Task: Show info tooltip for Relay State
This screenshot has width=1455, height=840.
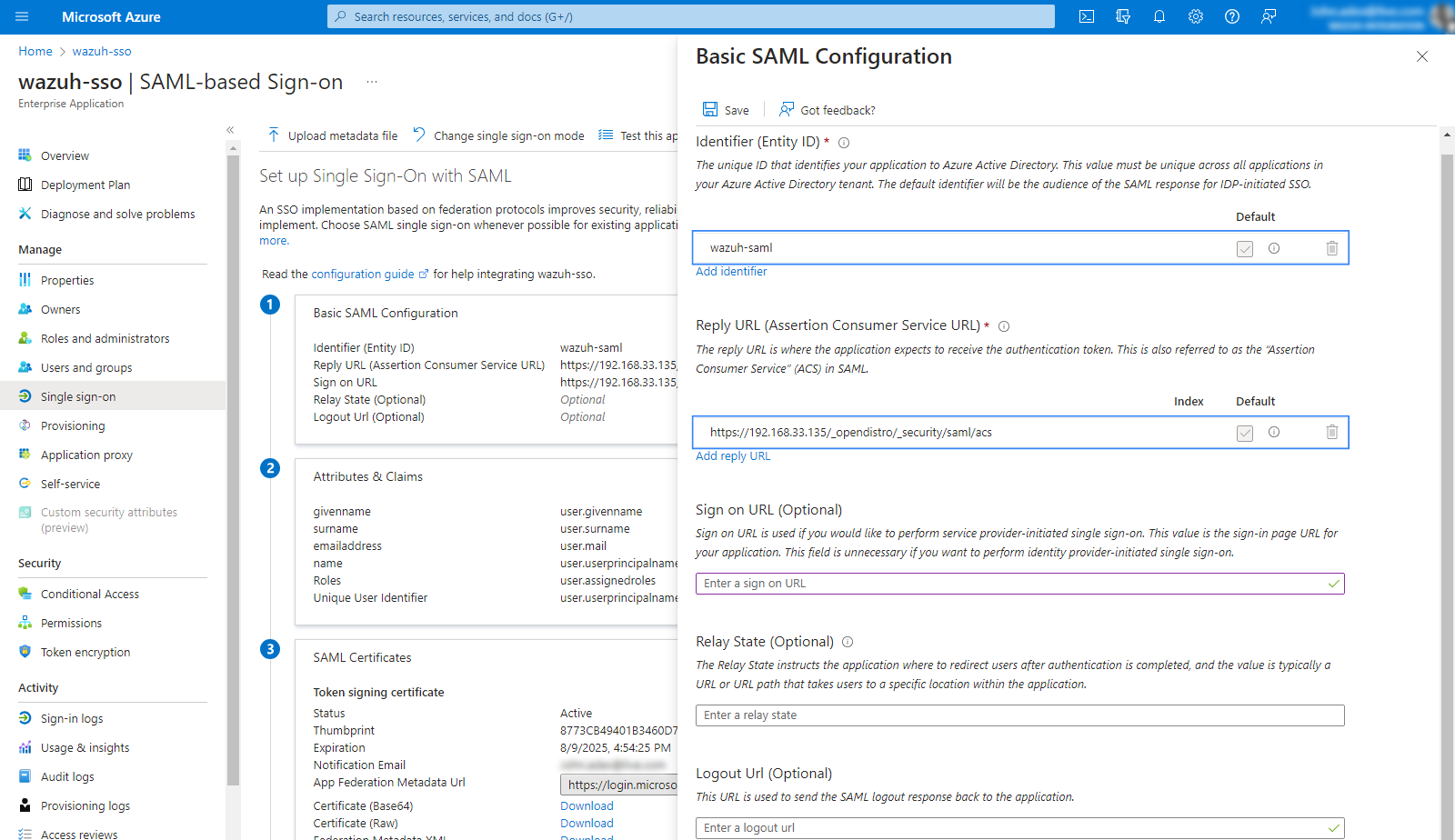Action: 848,642
